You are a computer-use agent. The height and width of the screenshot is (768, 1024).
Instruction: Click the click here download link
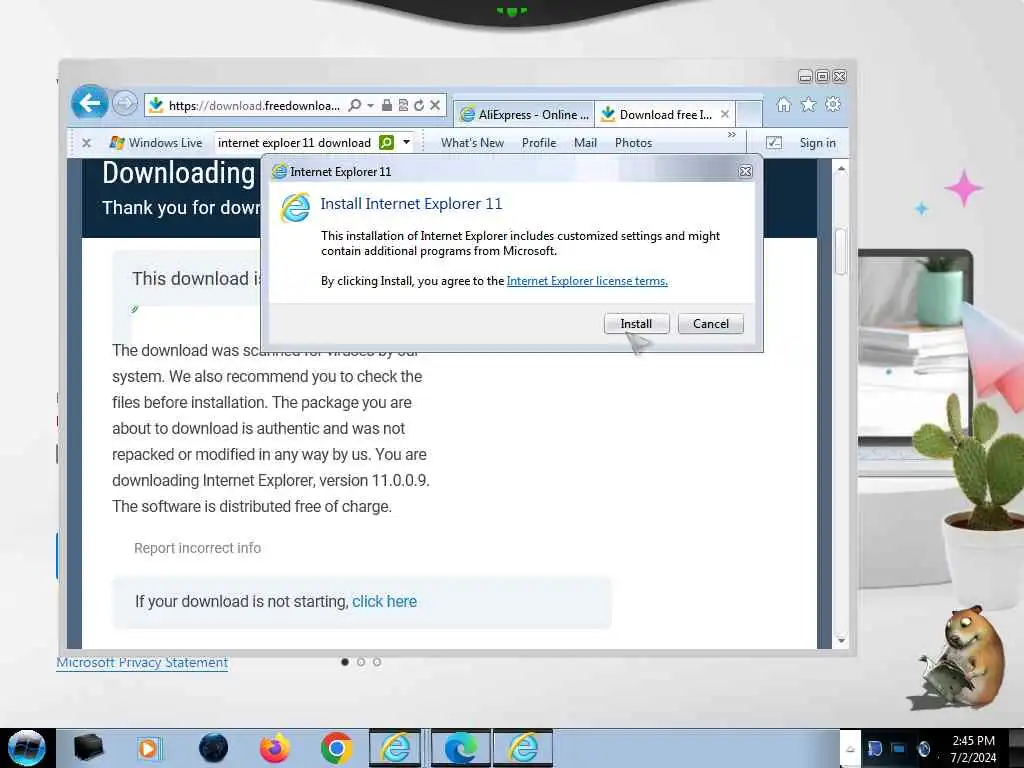tap(384, 601)
